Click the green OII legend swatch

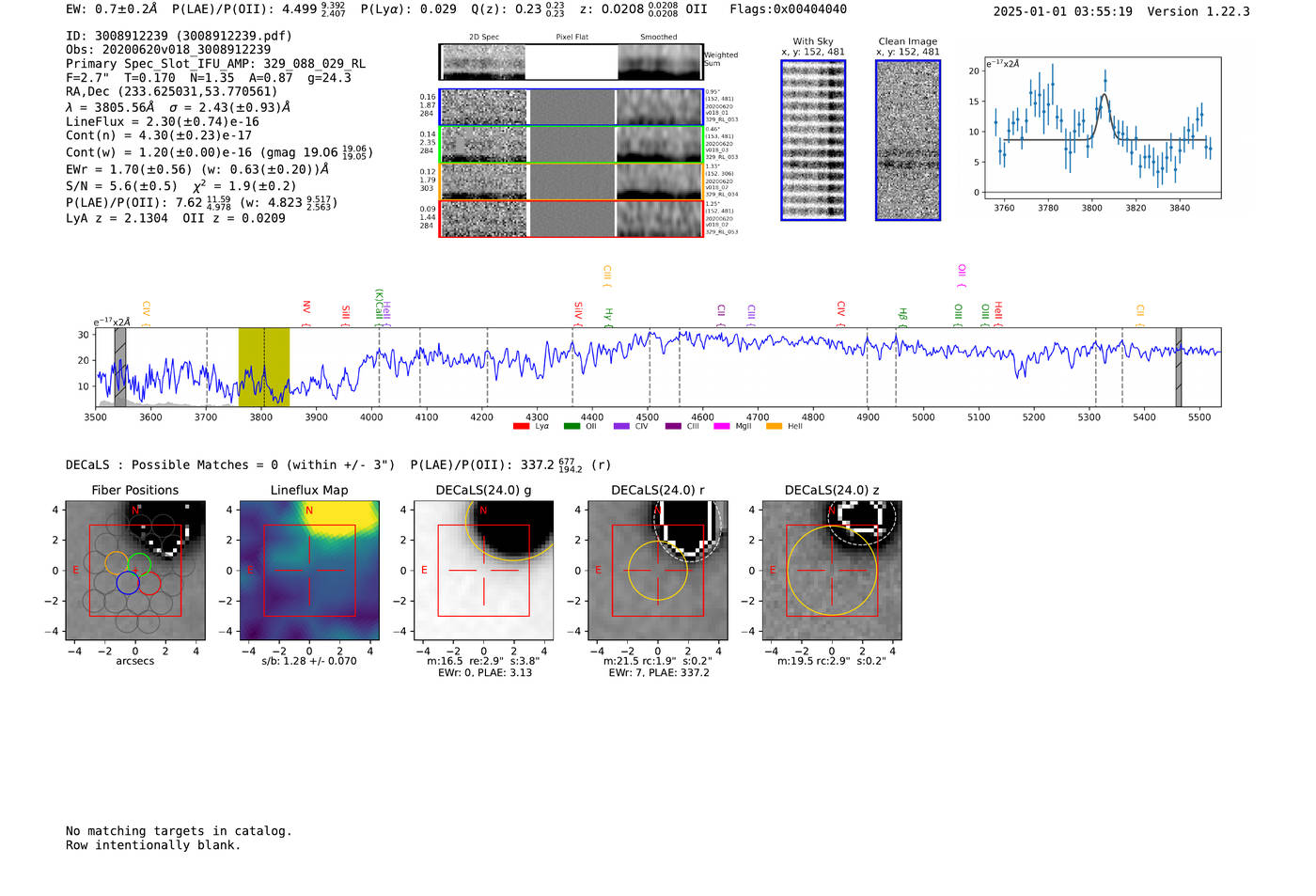coord(572,427)
